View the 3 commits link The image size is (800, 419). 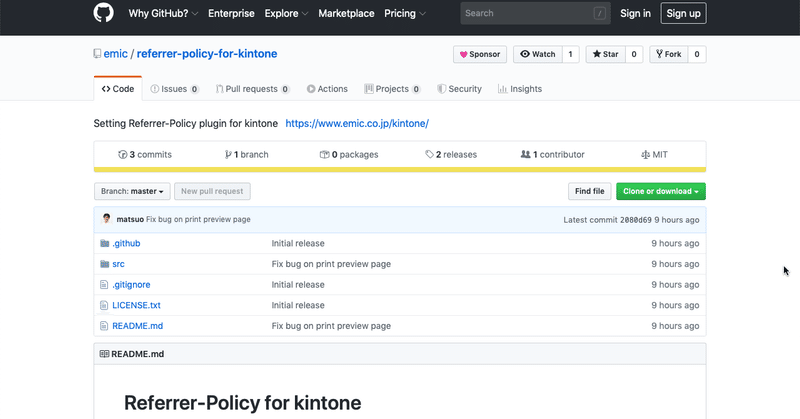(145, 154)
